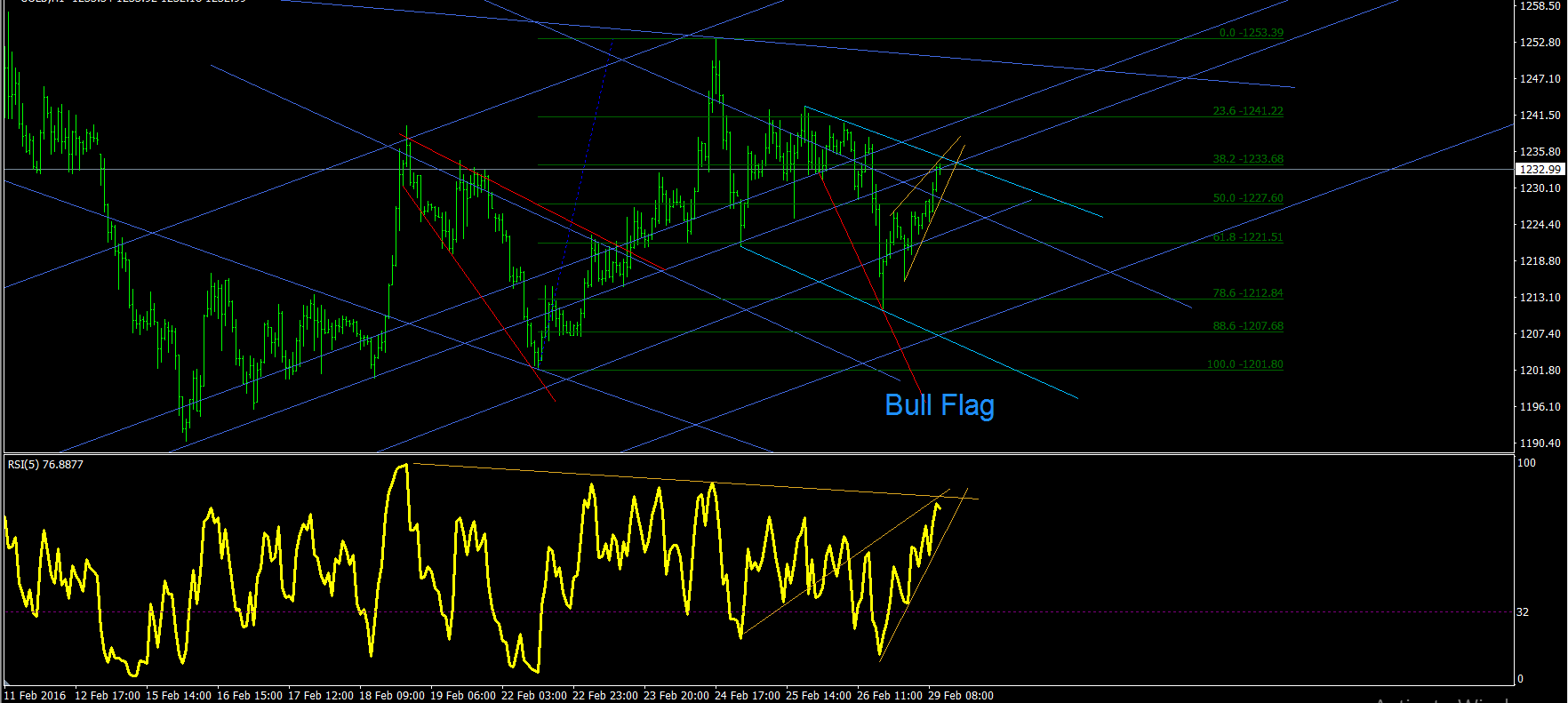Screen dimensions: 1568x703
Task: Click the RSI(5) 76.8877 indicator label
Action: pyautogui.click(x=45, y=465)
